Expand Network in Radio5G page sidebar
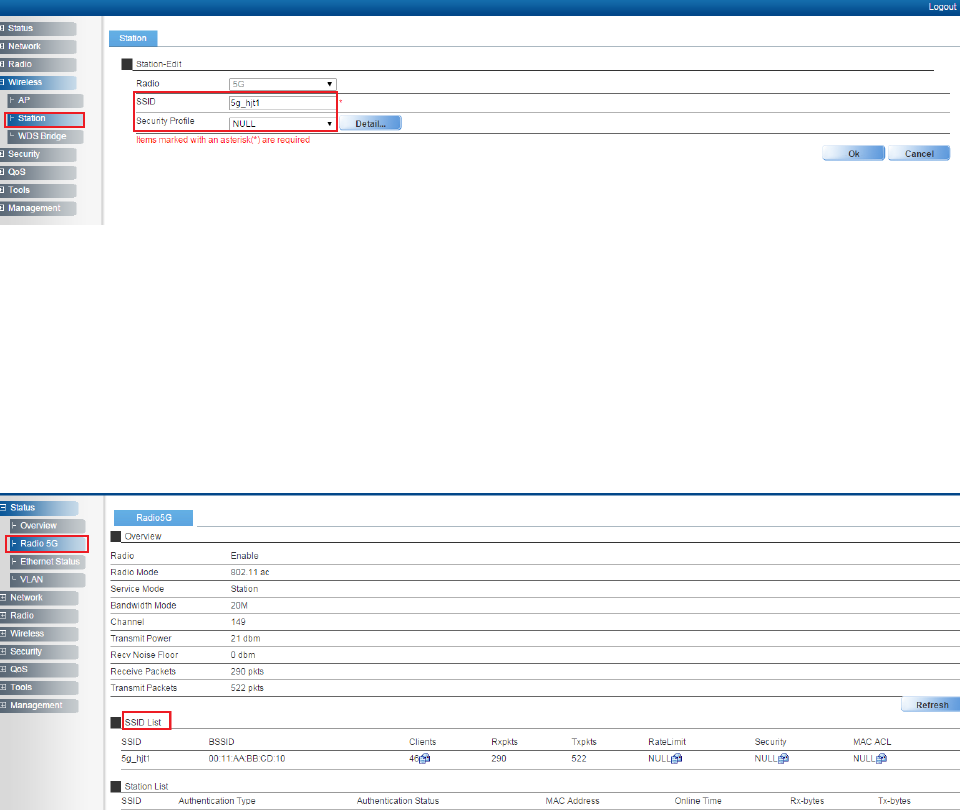 tap(39, 598)
